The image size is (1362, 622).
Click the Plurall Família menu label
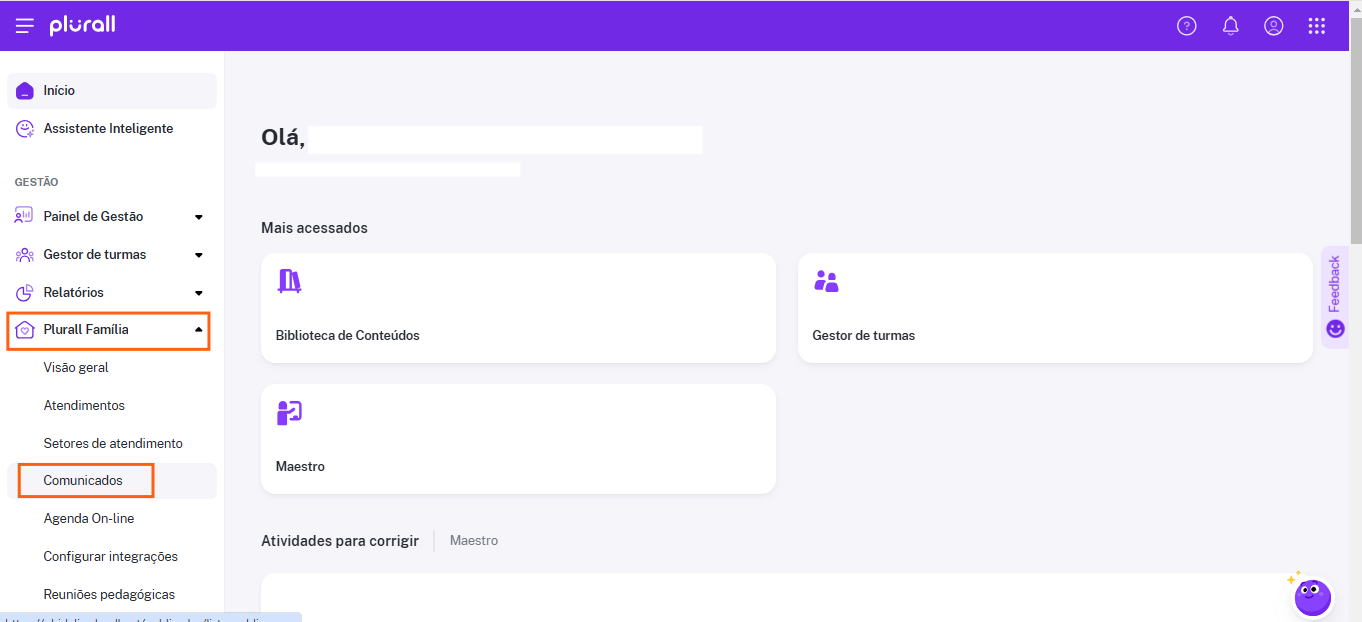86,329
